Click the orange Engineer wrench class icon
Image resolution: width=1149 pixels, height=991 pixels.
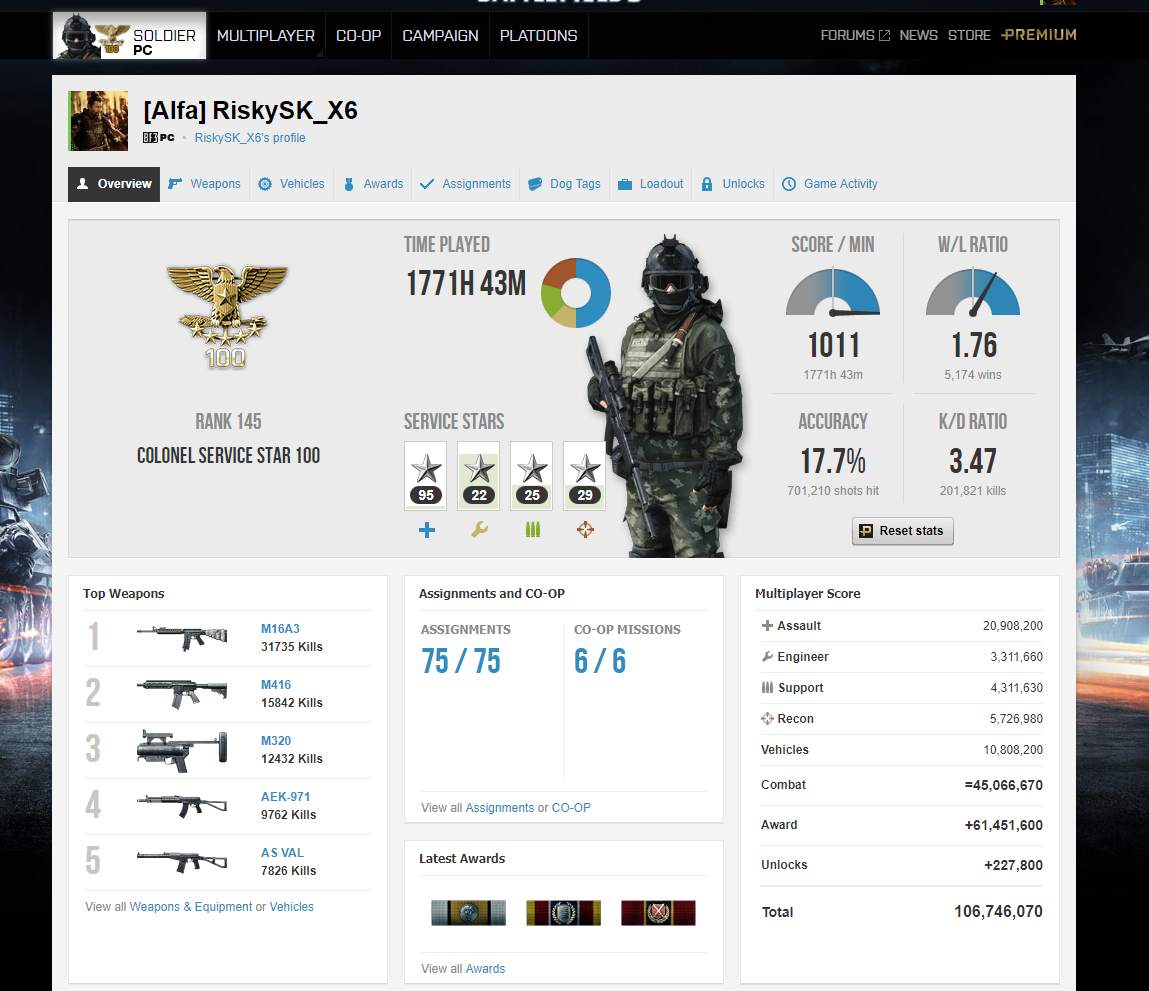coord(479,529)
